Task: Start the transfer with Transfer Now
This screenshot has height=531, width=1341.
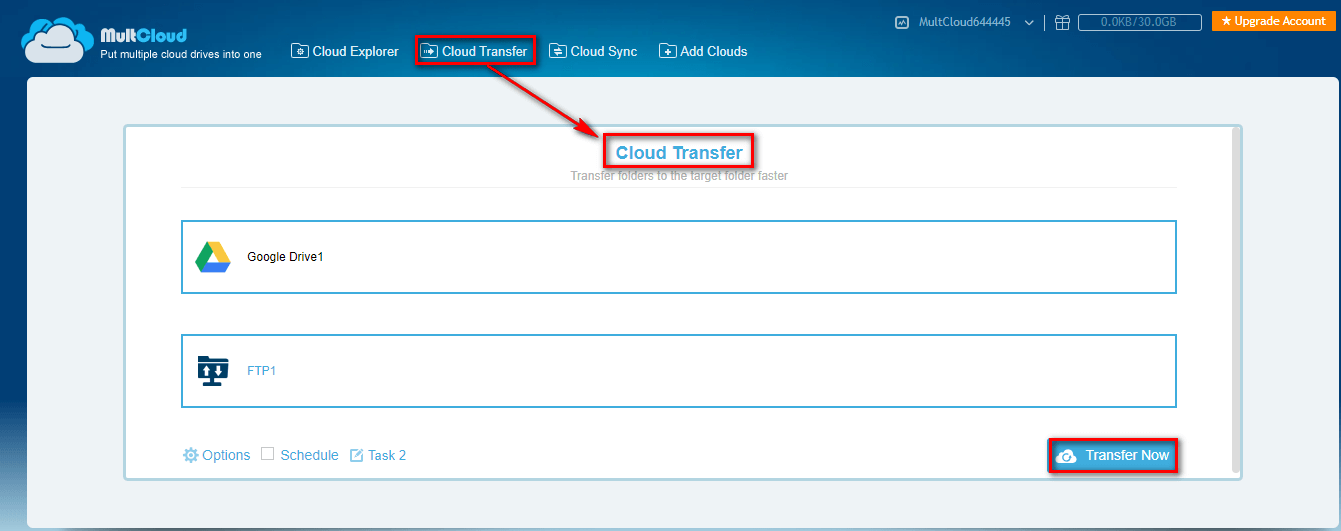Action: pyautogui.click(x=1113, y=456)
